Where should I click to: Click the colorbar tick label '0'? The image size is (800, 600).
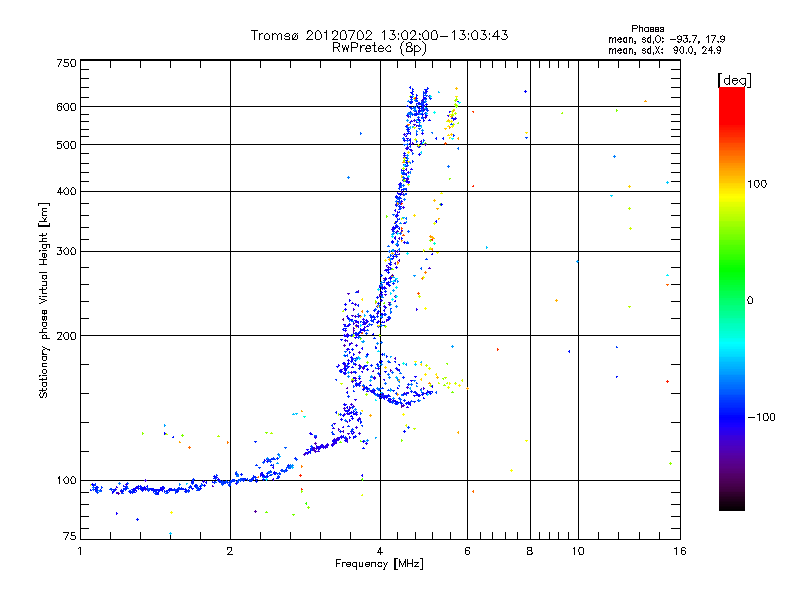point(750,301)
